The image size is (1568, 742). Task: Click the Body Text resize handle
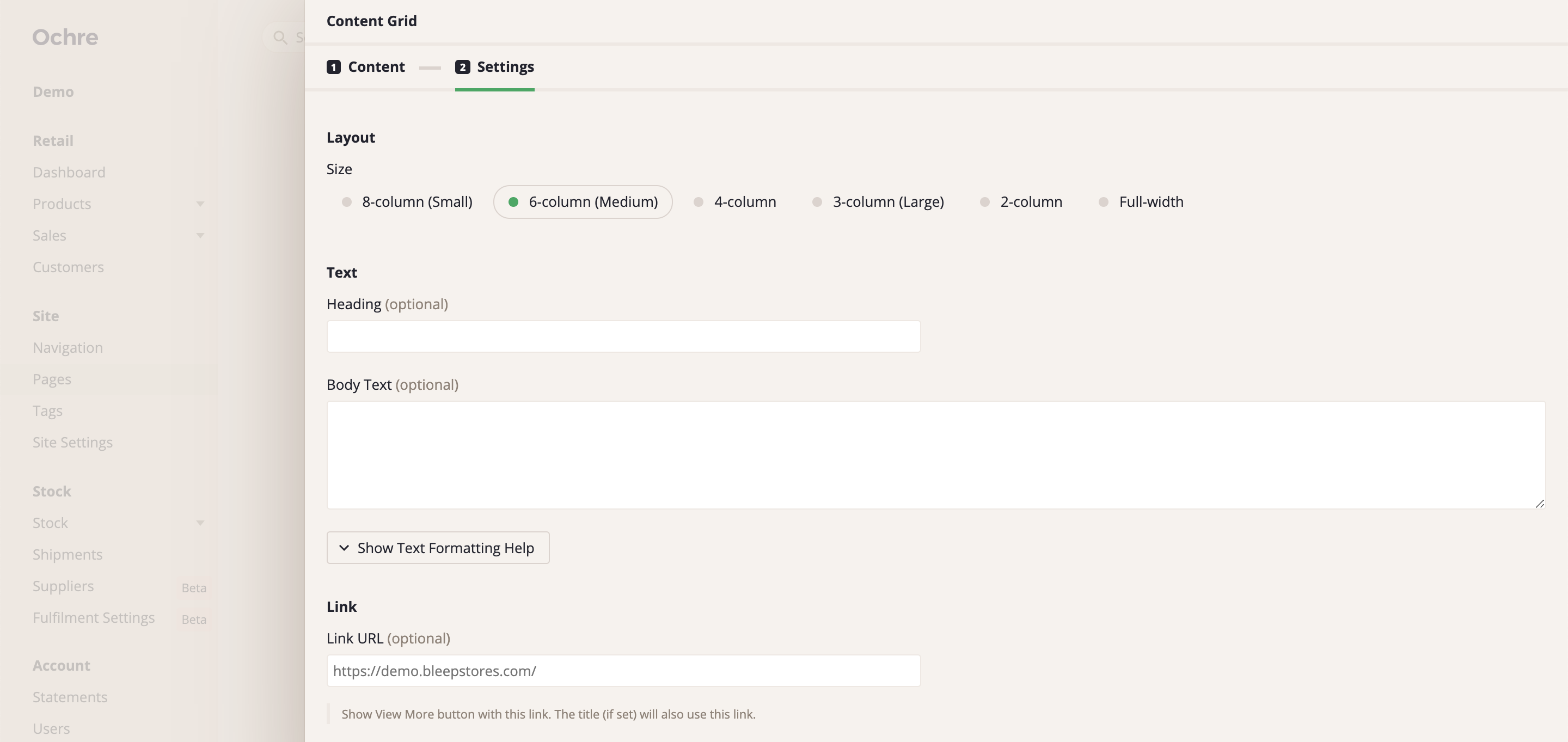(x=1539, y=503)
